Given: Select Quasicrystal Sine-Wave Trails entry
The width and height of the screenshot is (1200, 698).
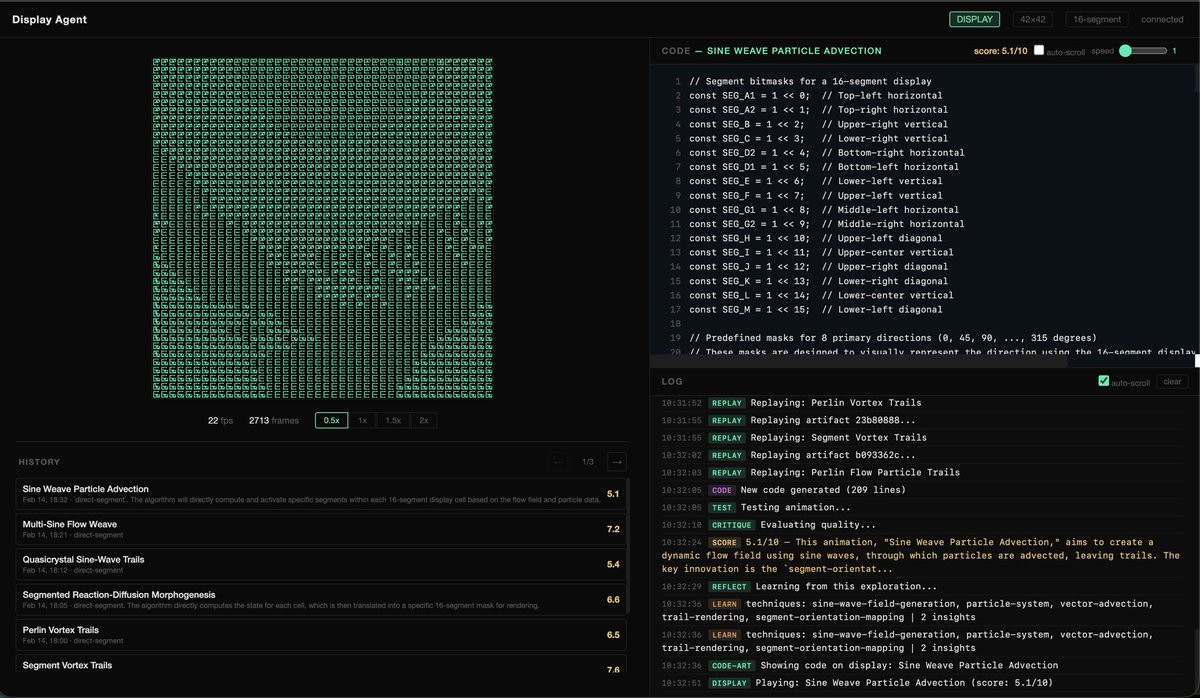Looking at the screenshot, I should 321,564.
